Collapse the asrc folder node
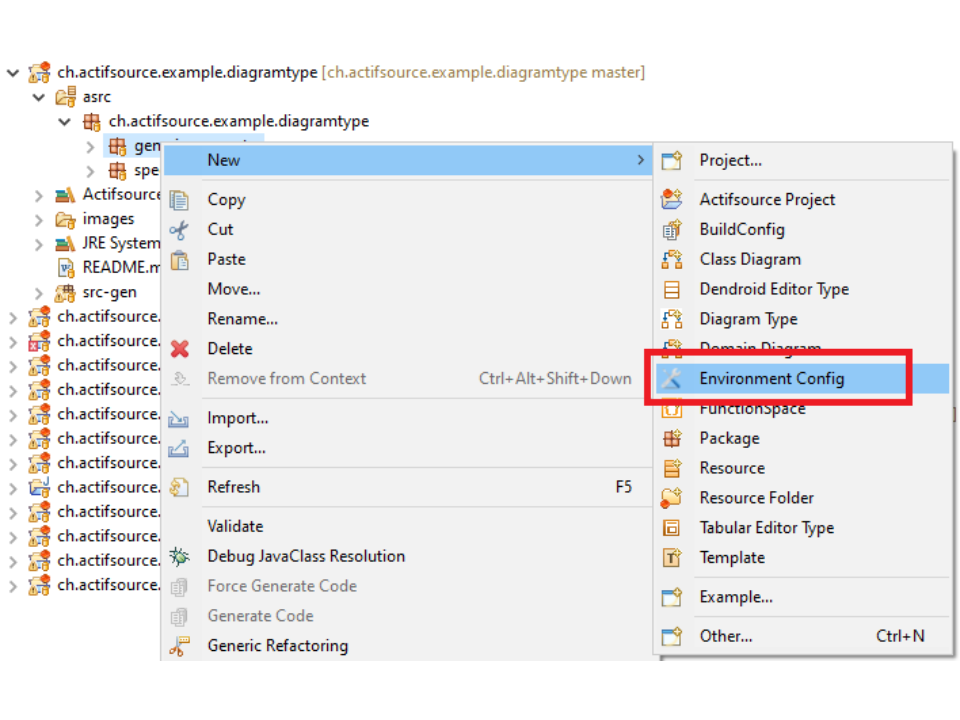 39,97
